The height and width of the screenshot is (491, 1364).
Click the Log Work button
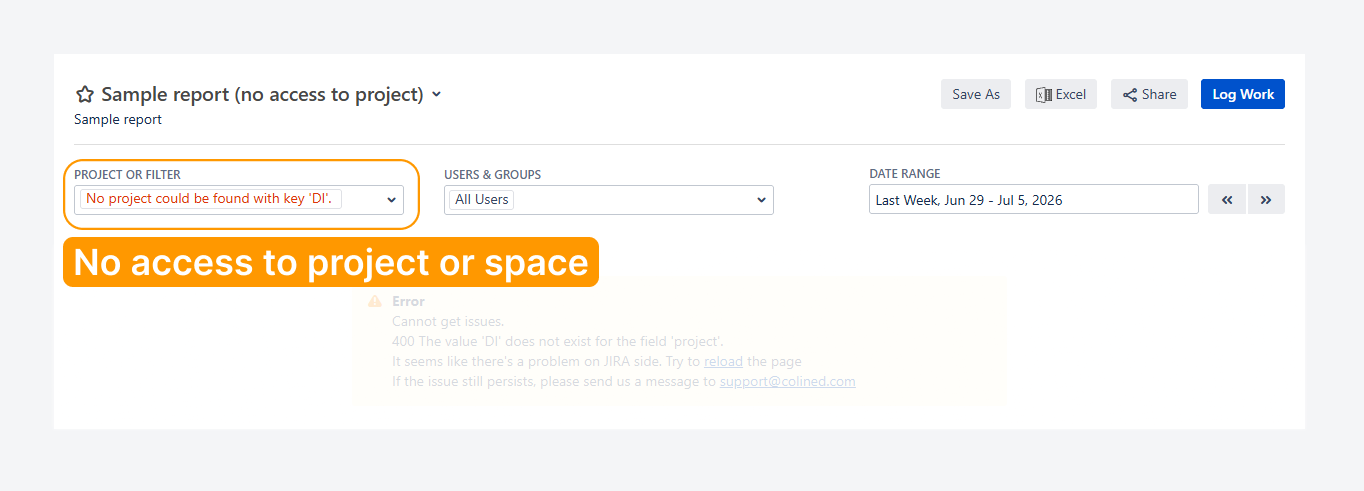pyautogui.click(x=1243, y=94)
